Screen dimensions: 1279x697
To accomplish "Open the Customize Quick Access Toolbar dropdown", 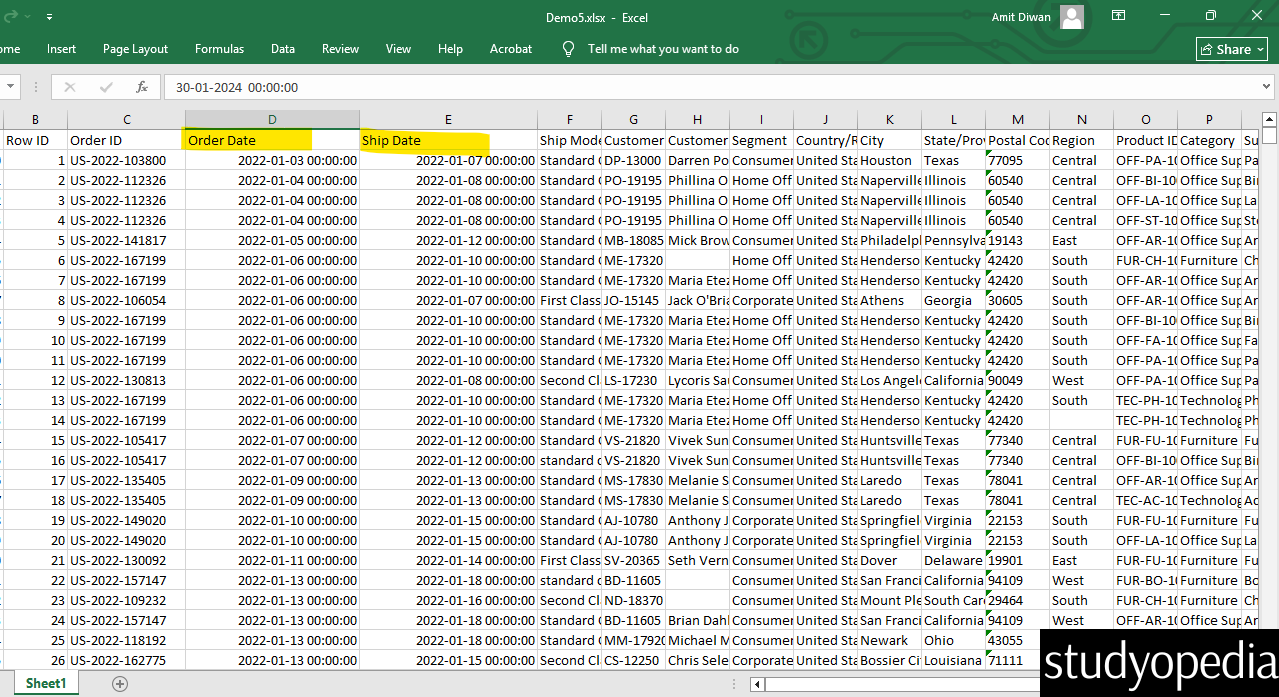I will (47, 16).
